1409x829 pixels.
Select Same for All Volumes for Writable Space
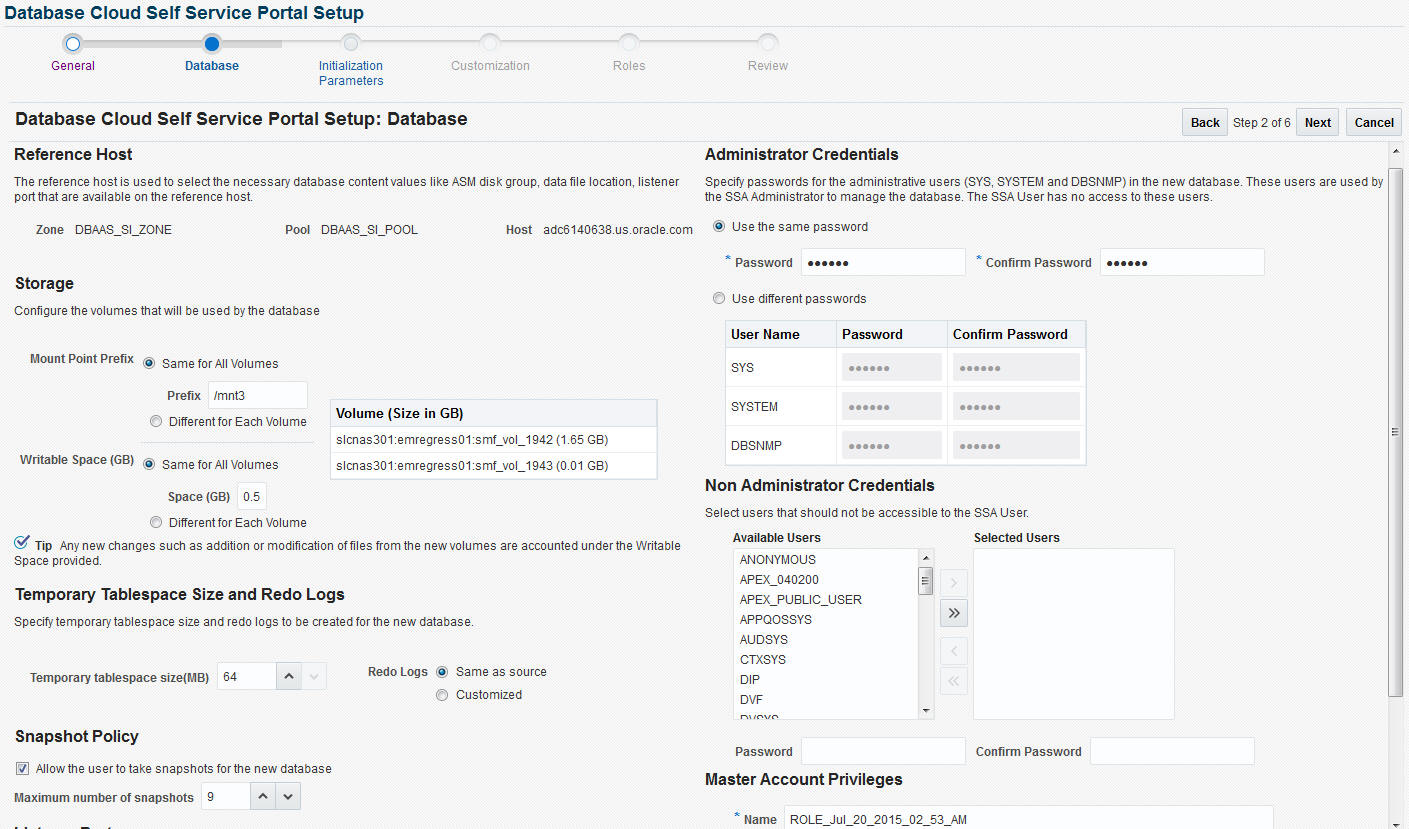(x=150, y=464)
